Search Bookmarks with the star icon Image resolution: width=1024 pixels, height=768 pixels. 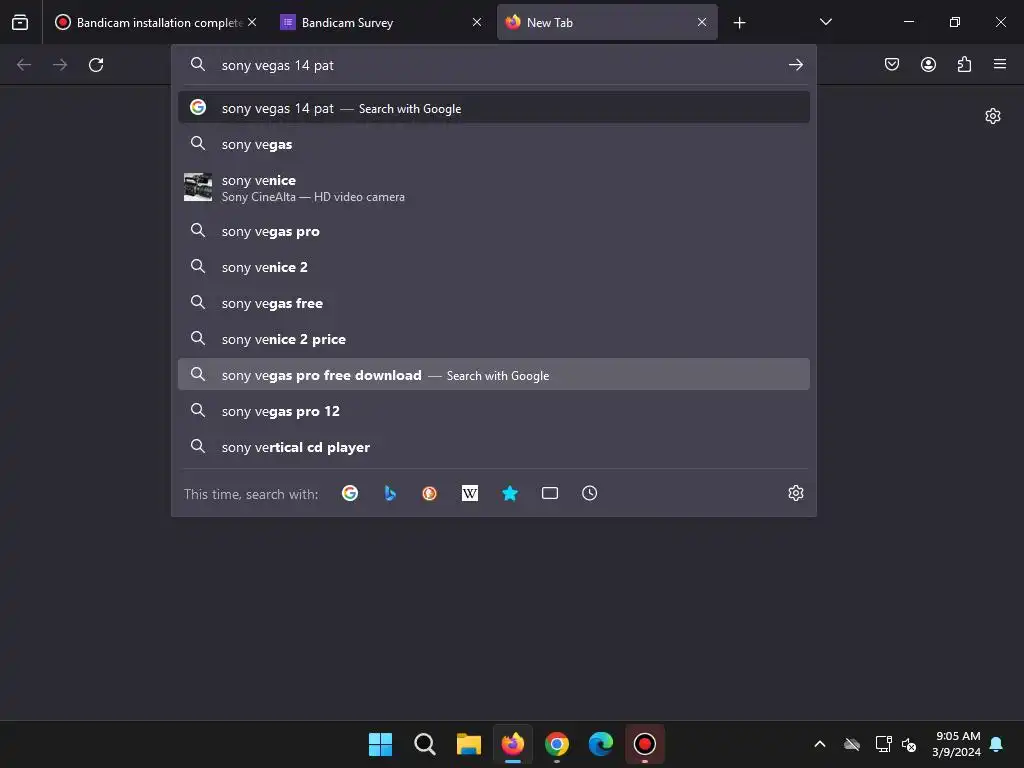[x=510, y=493]
